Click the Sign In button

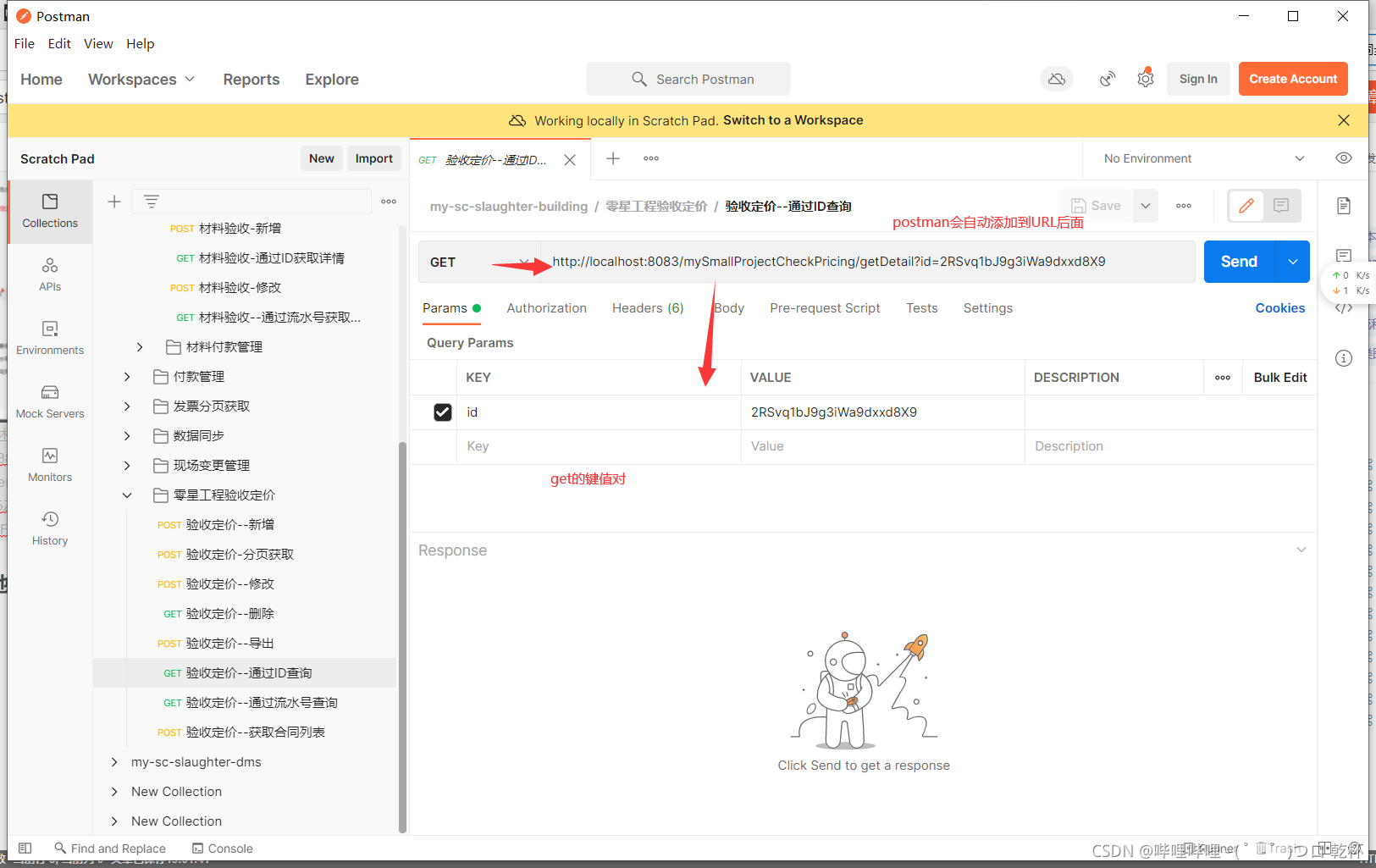pyautogui.click(x=1198, y=79)
